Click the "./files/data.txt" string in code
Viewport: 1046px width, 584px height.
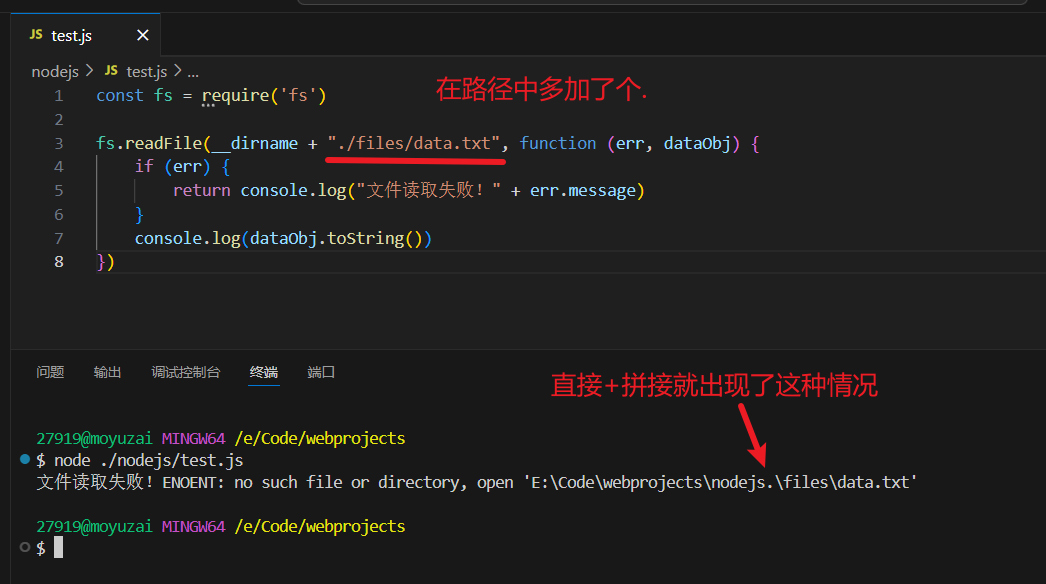tap(414, 143)
